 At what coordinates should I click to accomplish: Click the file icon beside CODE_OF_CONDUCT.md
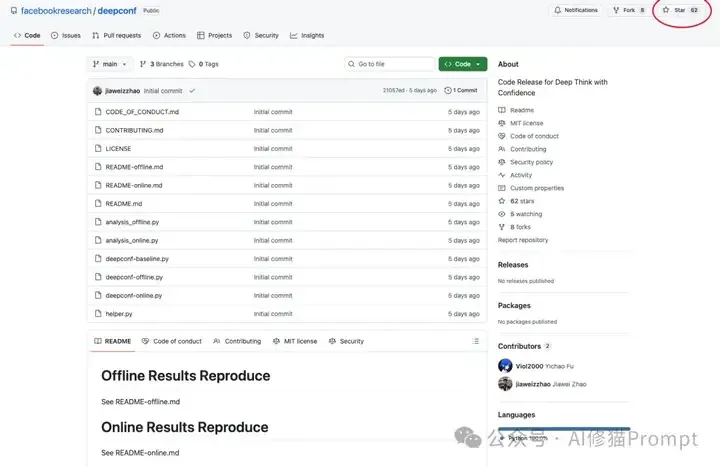click(x=98, y=112)
